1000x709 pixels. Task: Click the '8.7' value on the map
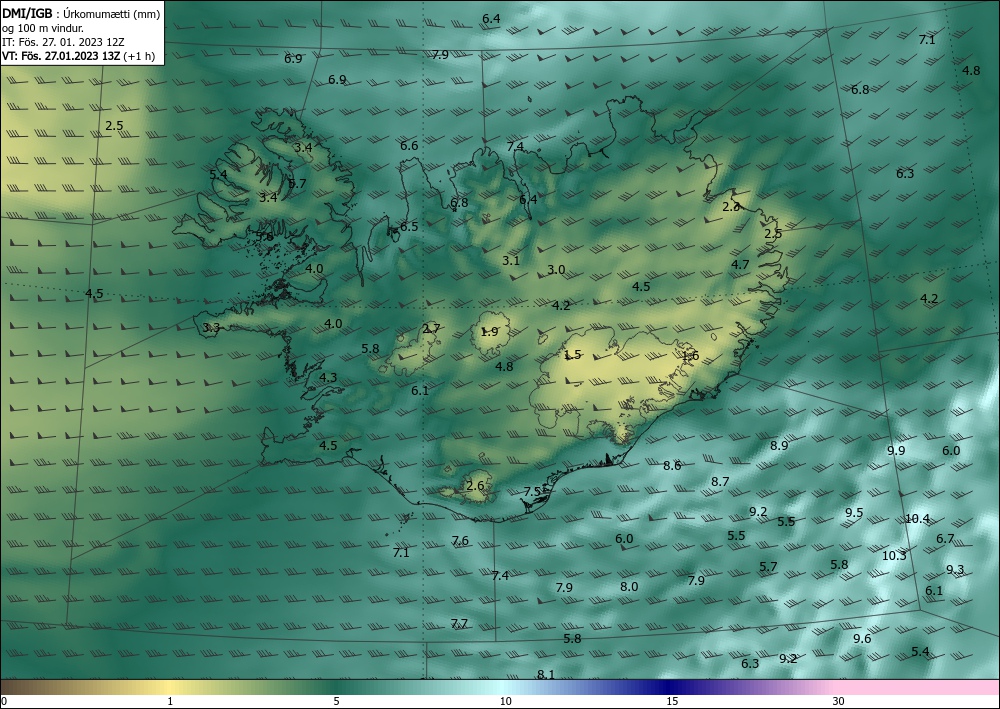coord(720,481)
